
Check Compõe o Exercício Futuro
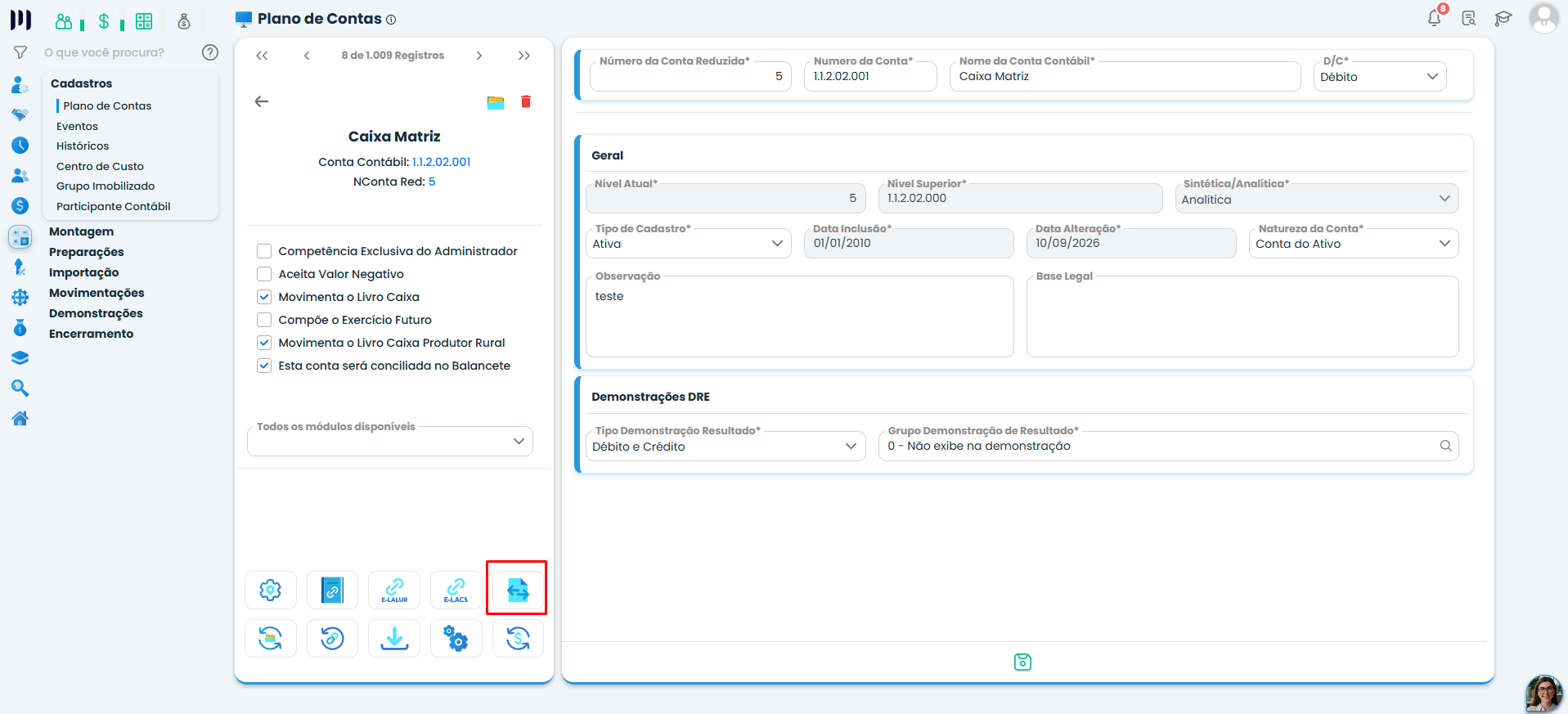264,320
